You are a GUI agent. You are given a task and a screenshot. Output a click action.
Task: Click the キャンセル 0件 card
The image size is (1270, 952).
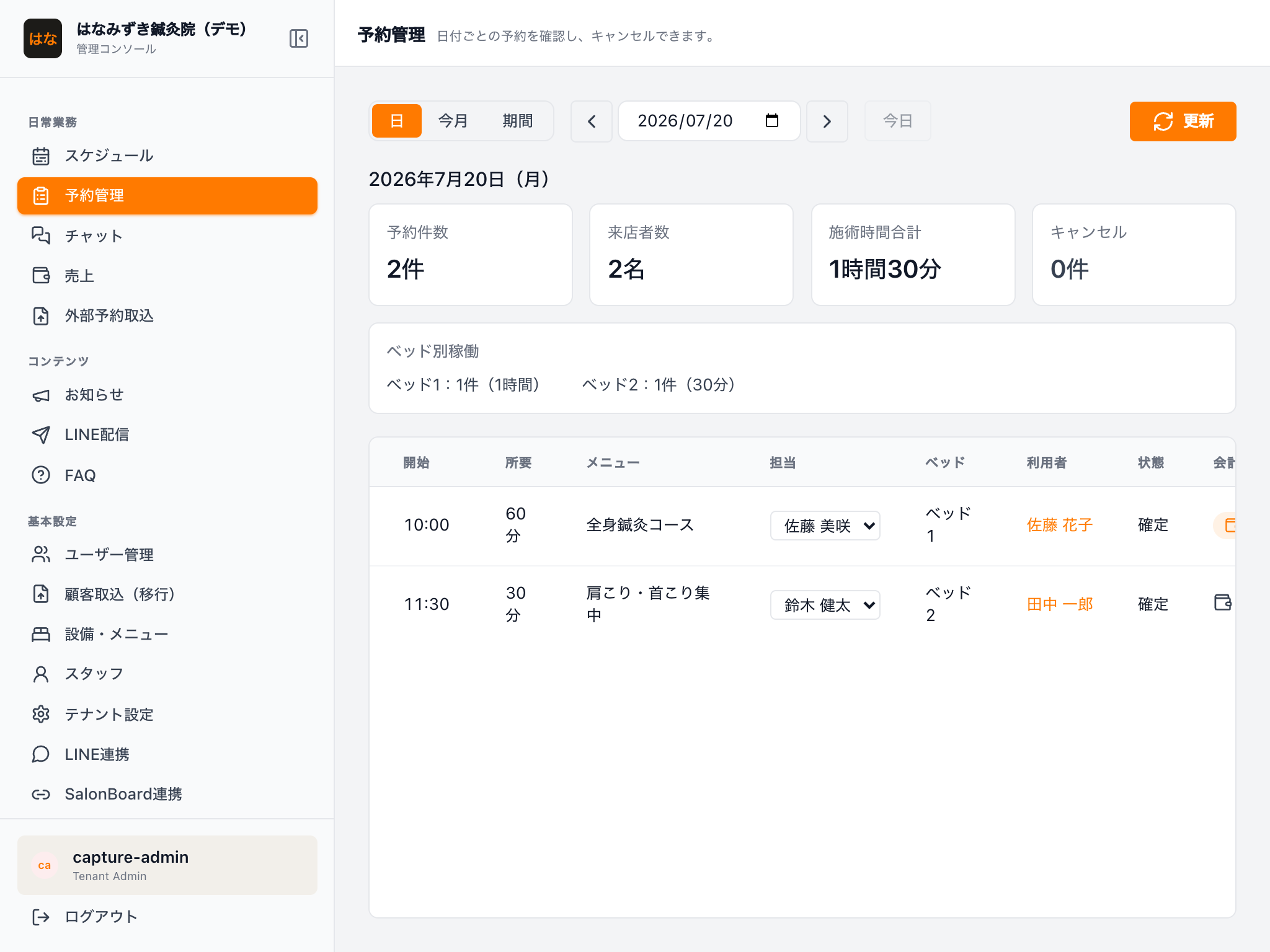point(1134,255)
